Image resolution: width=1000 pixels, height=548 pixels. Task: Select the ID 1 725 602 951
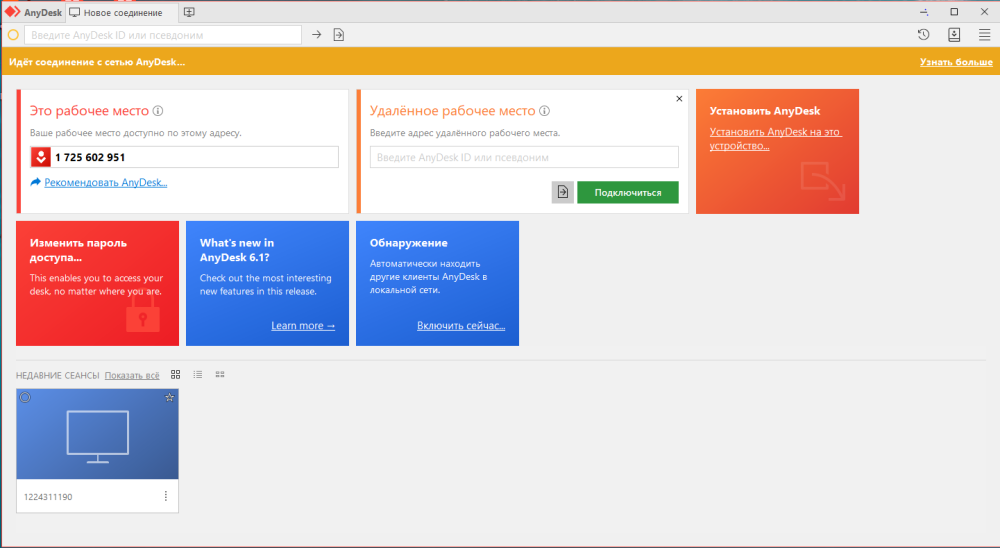(90, 158)
